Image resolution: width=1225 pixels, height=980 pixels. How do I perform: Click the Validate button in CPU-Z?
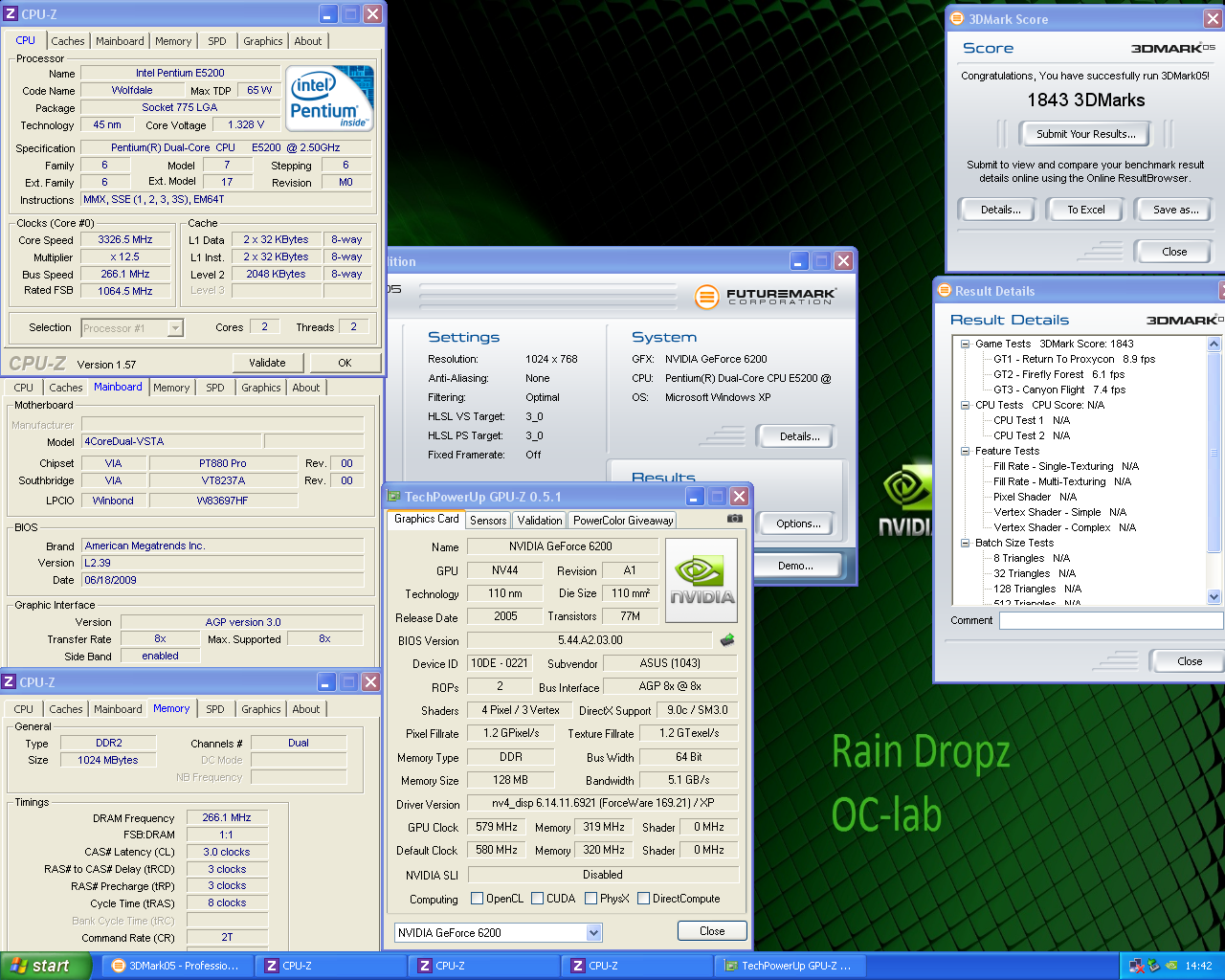tap(267, 363)
